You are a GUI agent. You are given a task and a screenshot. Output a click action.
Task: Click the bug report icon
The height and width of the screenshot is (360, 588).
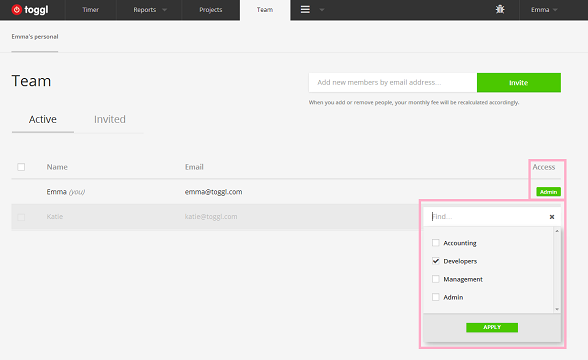pos(500,10)
